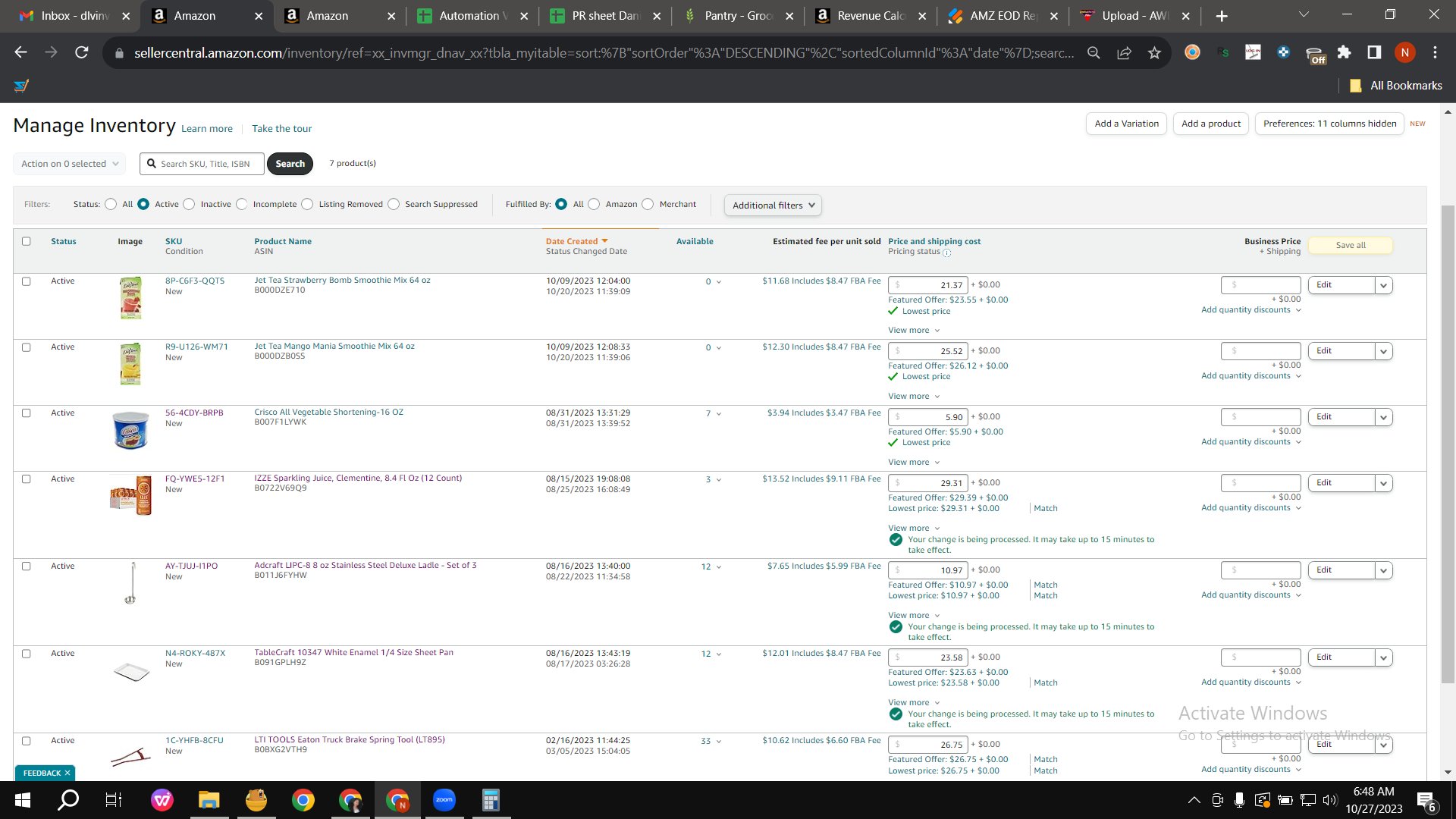Click the Jet Tea Strawberry Bomb product thumbnail
Image resolution: width=1456 pixels, height=819 pixels.
(130, 297)
